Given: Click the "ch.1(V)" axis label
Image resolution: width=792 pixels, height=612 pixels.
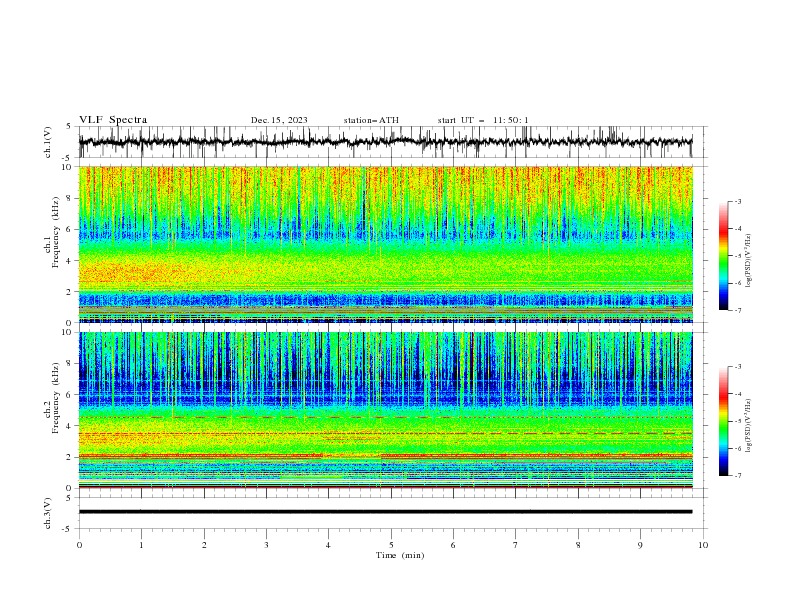Looking at the screenshot, I should click(x=48, y=142).
